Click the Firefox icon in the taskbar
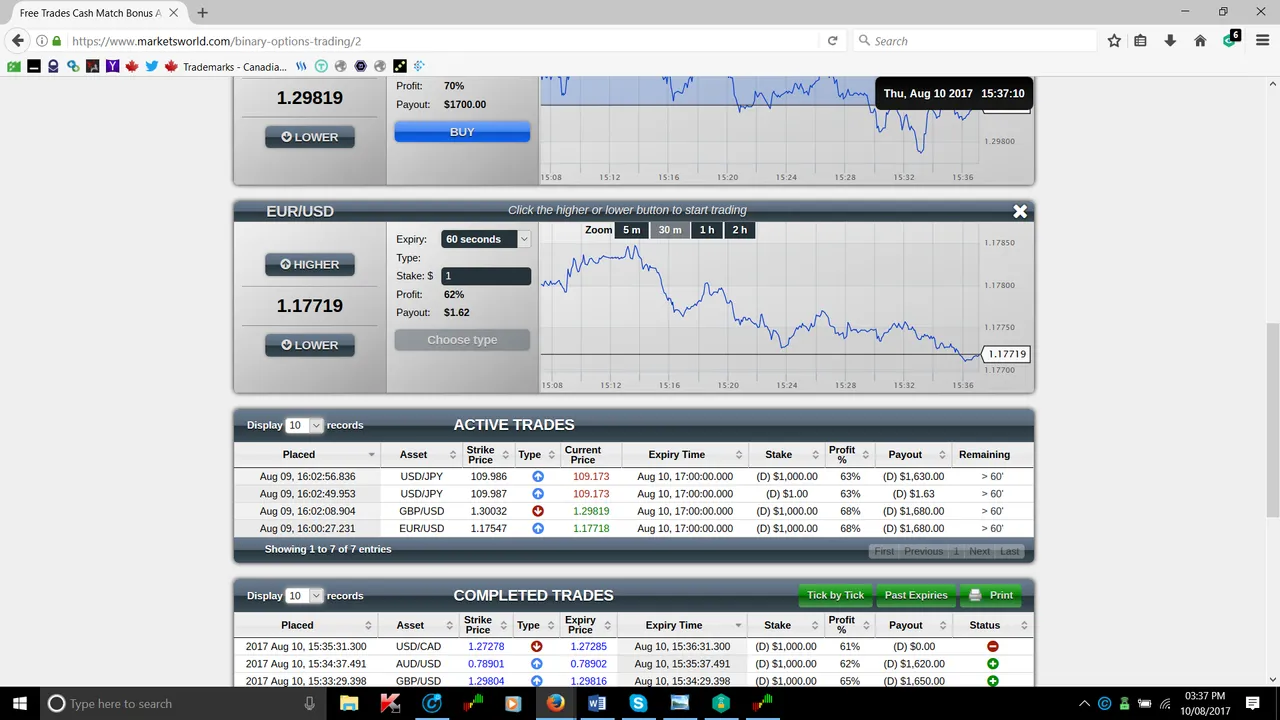 click(x=555, y=703)
